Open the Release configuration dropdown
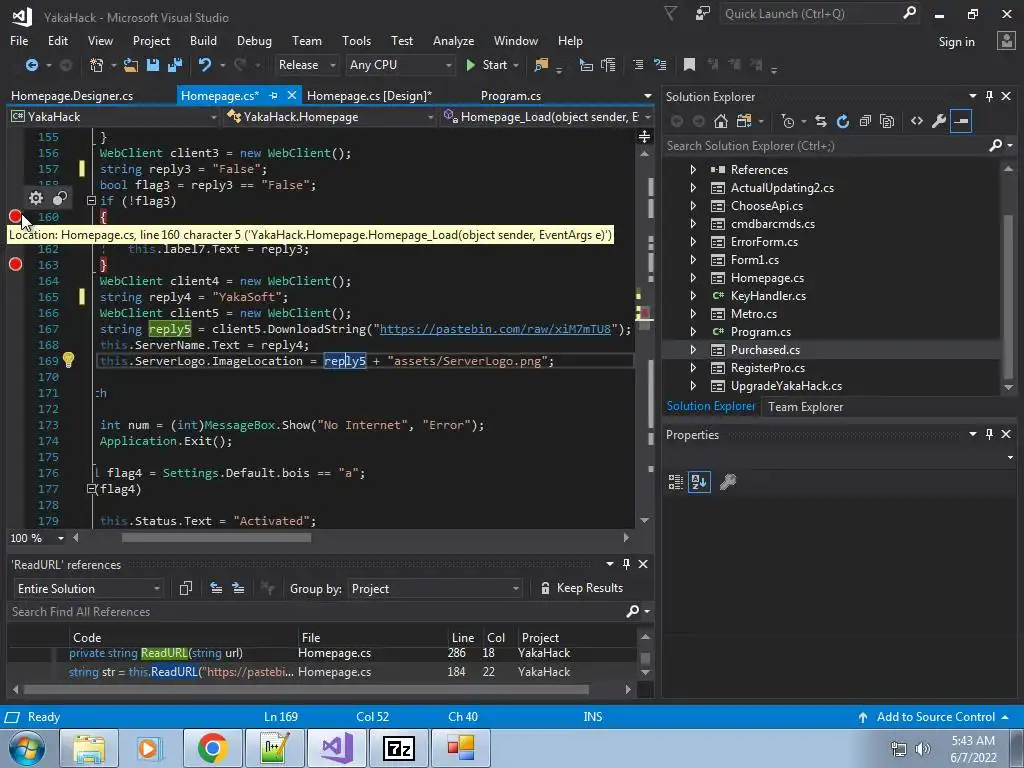The height and width of the screenshot is (768, 1024). (306, 65)
